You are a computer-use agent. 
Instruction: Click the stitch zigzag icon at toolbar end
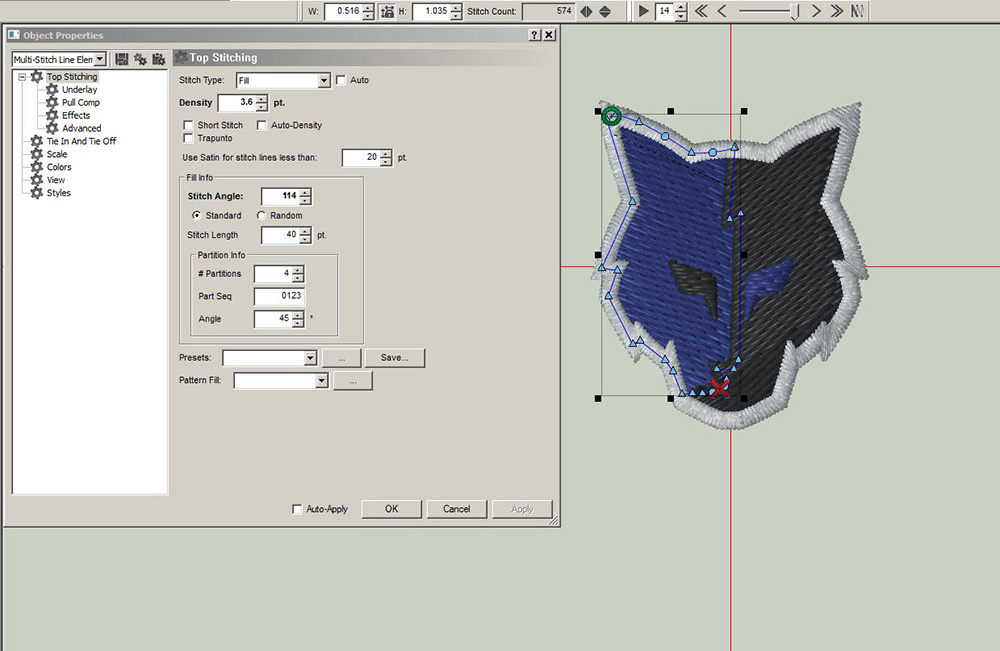coord(857,11)
